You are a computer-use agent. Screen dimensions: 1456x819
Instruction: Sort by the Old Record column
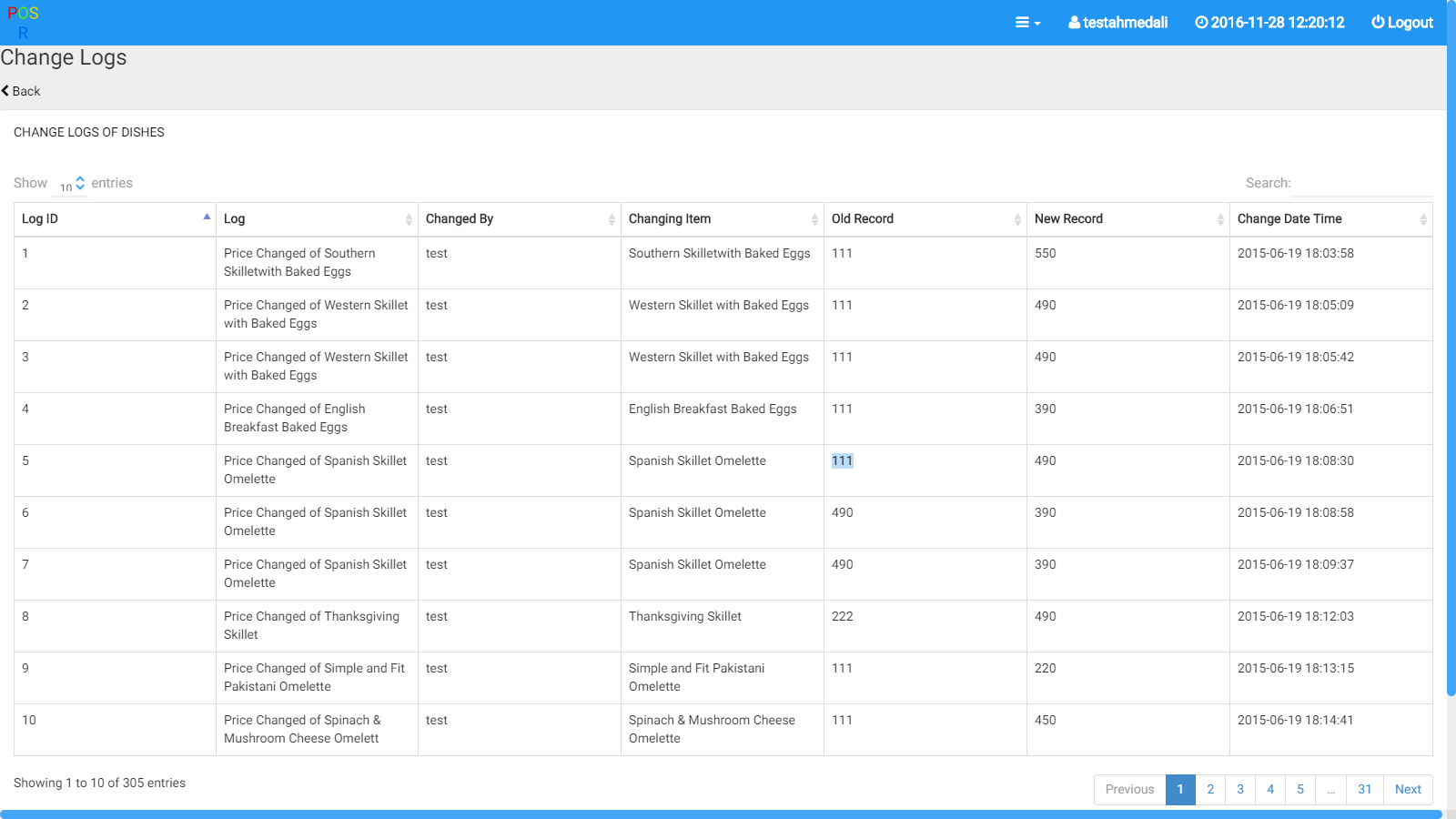point(925,219)
